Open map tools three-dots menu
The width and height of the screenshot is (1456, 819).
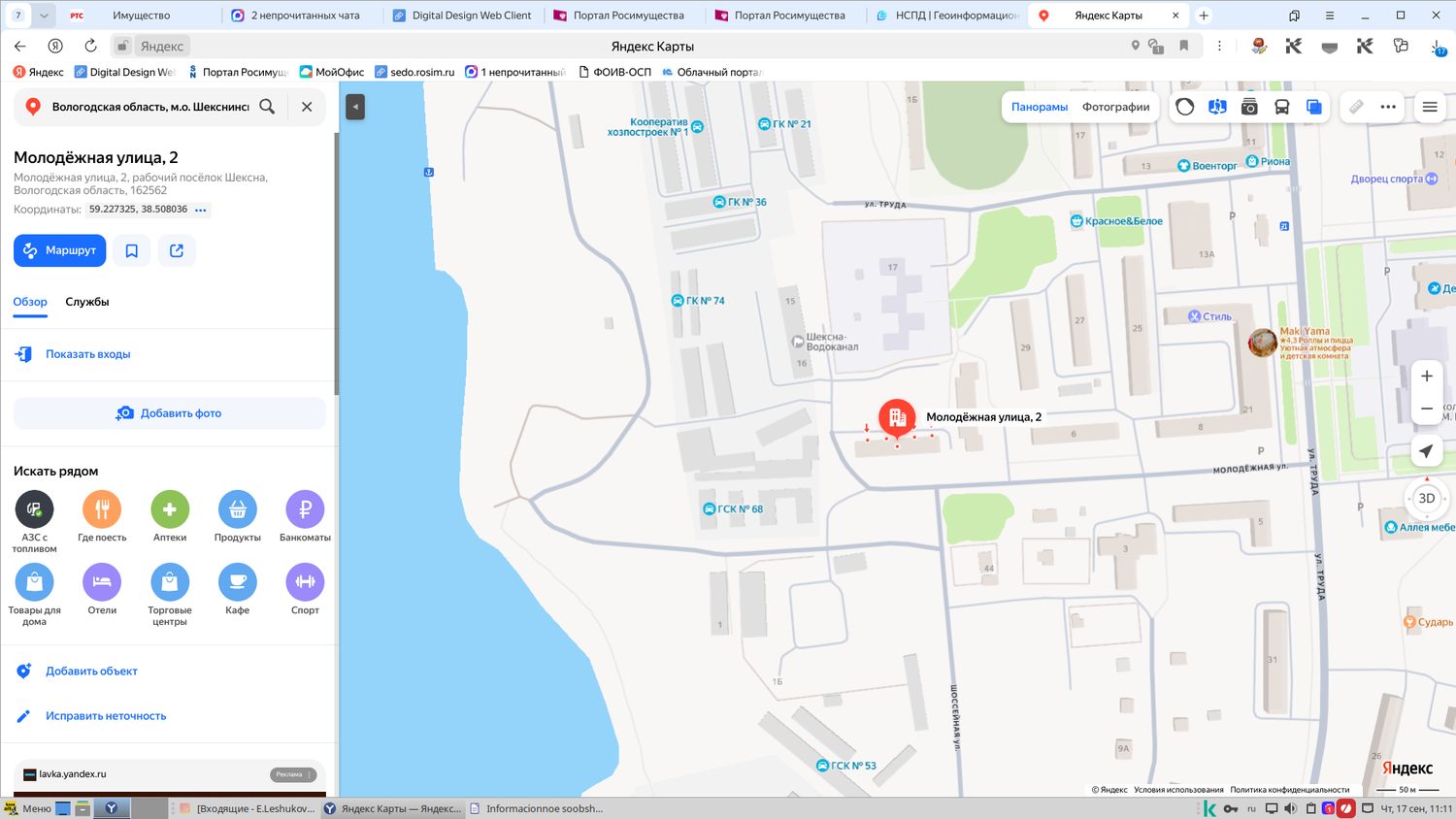pos(1388,107)
